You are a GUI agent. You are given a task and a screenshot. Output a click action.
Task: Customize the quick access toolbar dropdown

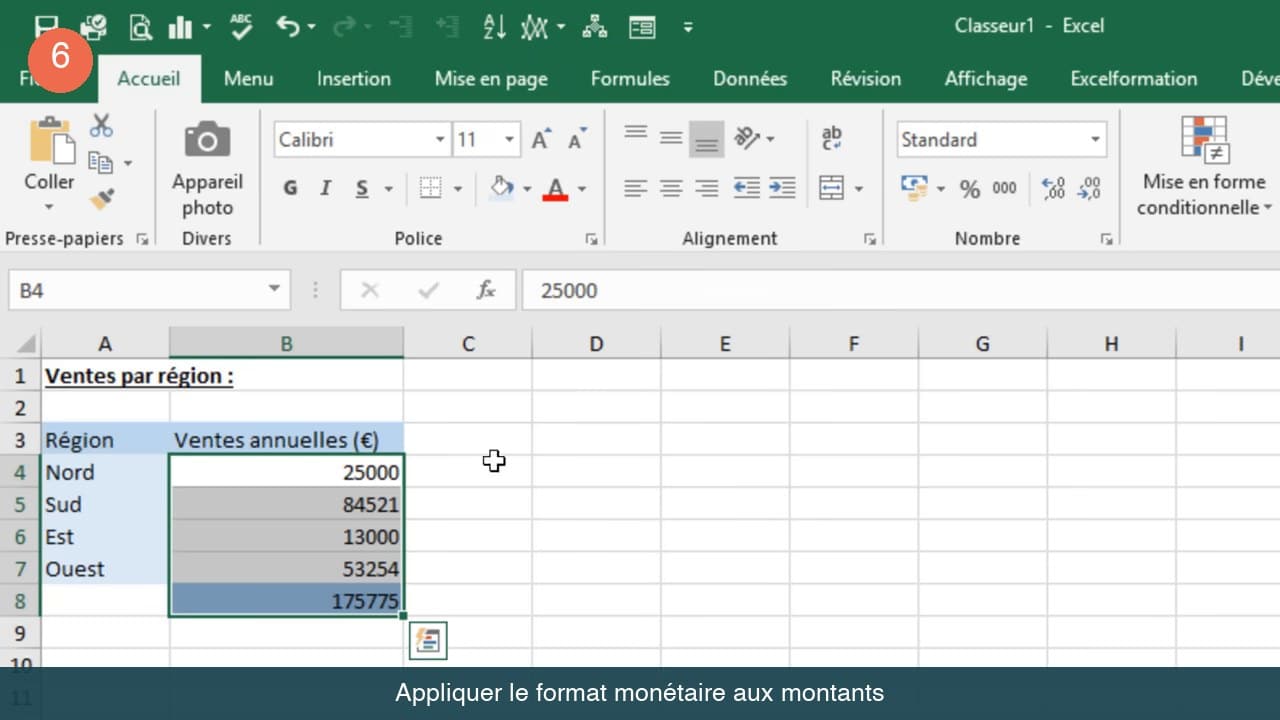[688, 27]
